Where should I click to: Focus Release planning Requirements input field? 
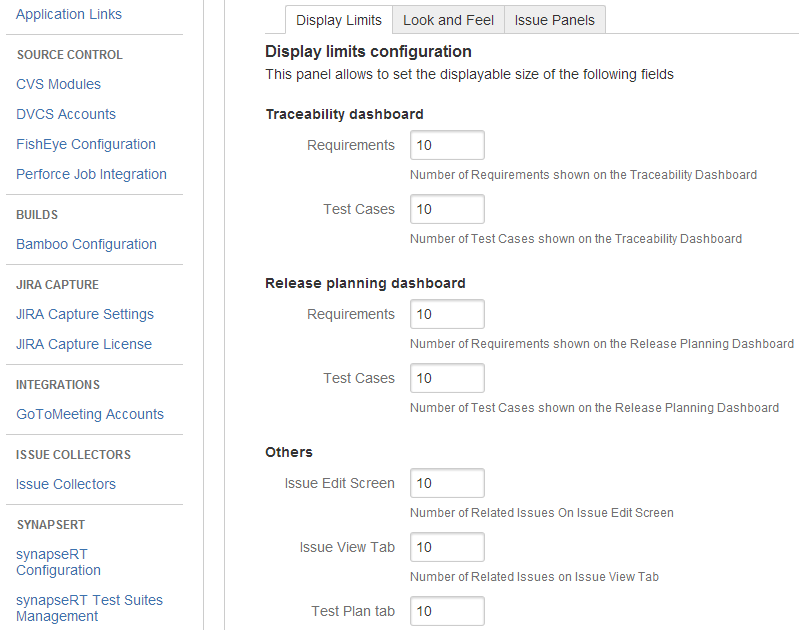pos(447,314)
